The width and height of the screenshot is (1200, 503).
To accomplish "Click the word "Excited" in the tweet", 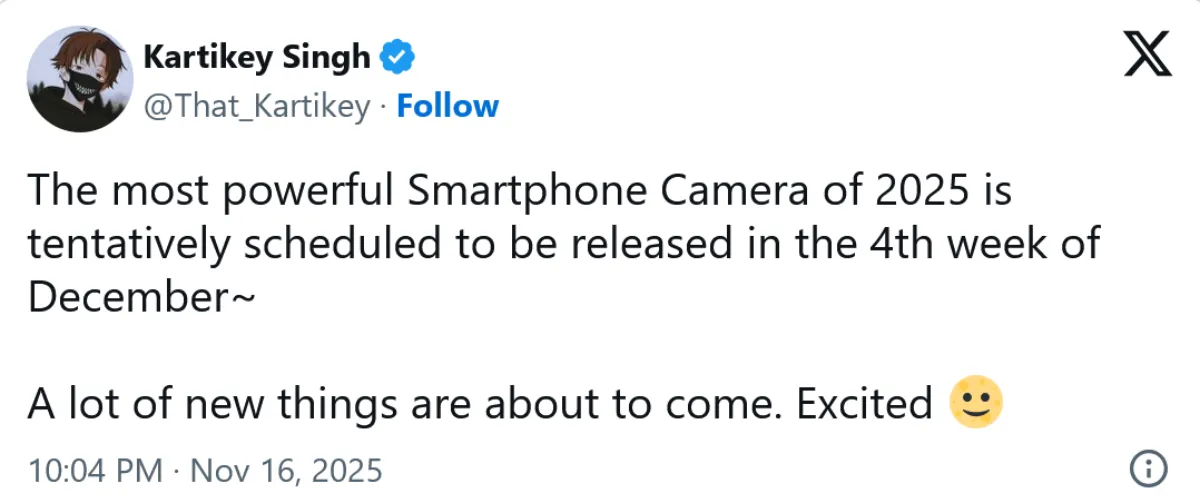I will [x=864, y=404].
